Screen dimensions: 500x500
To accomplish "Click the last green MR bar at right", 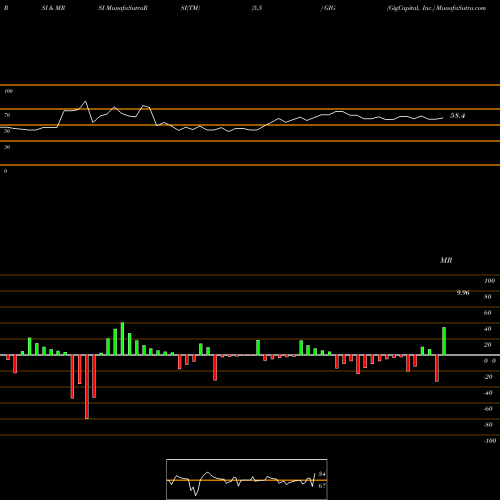I will coord(444,341).
